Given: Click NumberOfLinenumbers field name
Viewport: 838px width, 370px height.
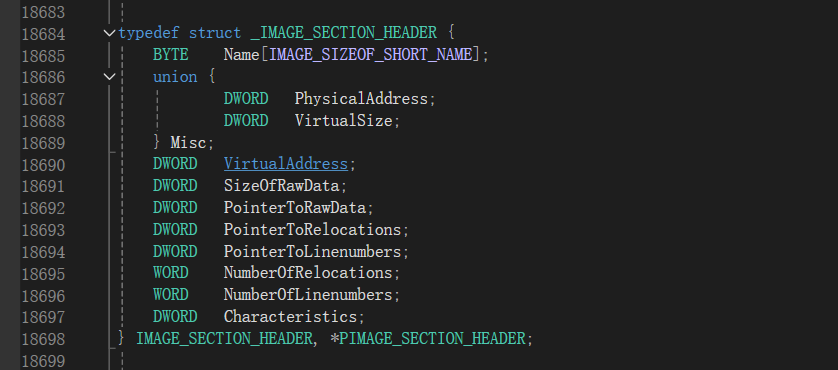Looking at the screenshot, I should 308,295.
